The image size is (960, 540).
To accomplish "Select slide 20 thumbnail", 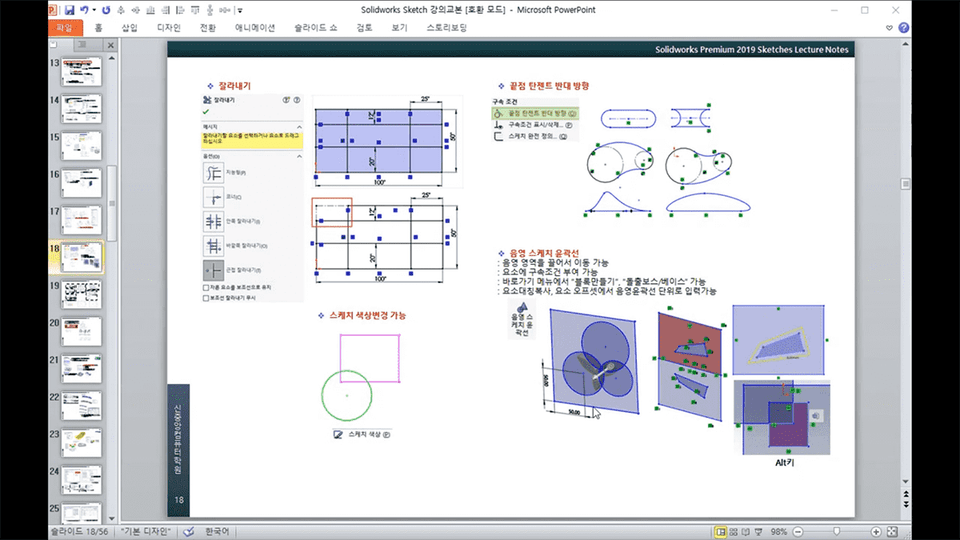I will pos(81,332).
